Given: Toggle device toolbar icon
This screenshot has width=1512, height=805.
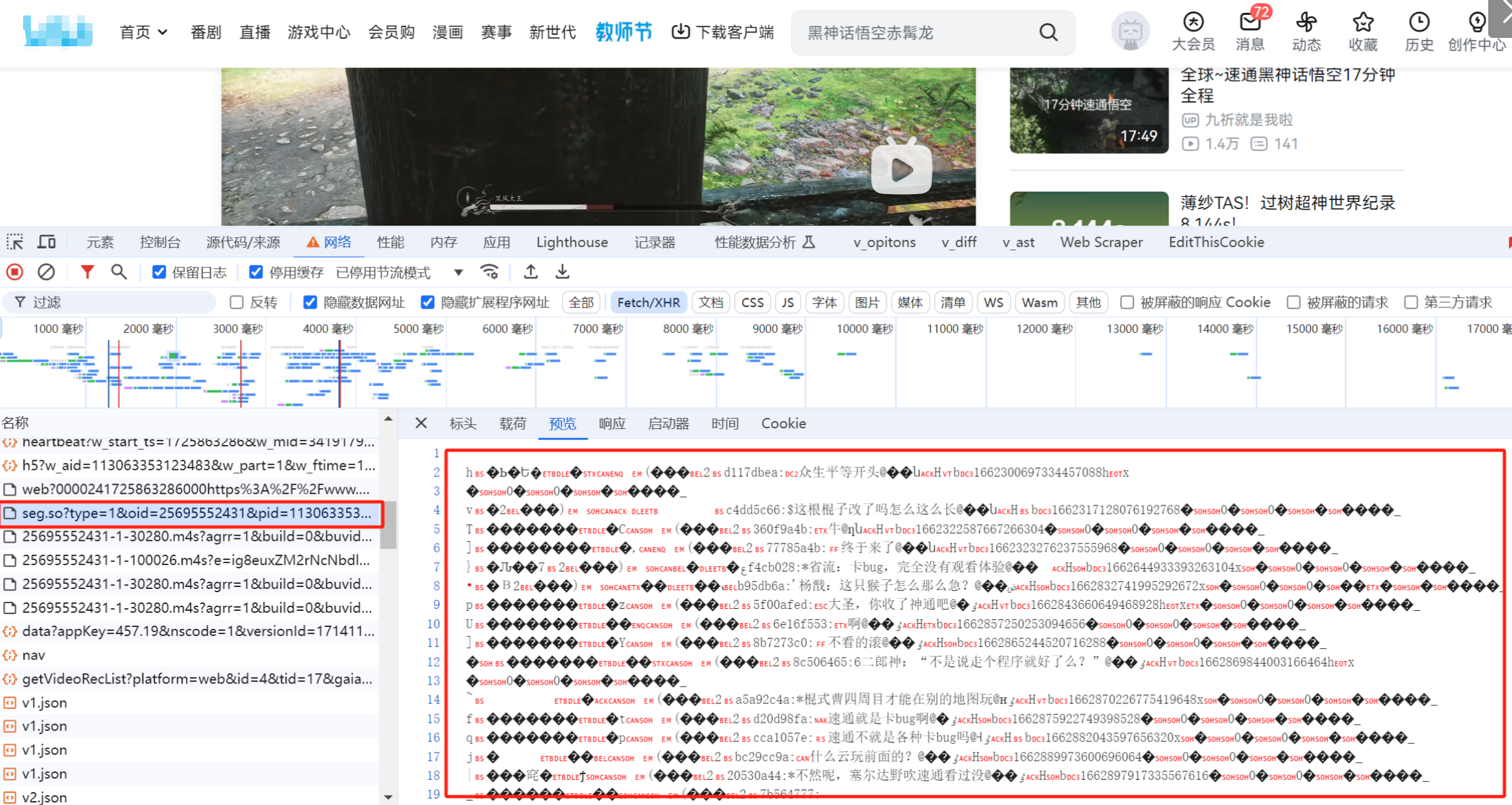Looking at the screenshot, I should coord(46,242).
